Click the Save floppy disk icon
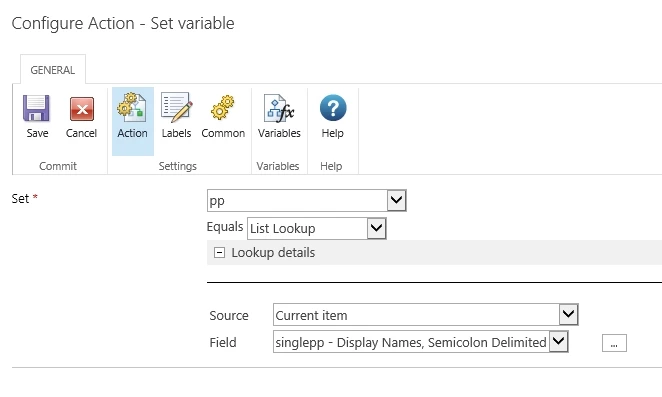The height and width of the screenshot is (397, 662). click(36, 109)
